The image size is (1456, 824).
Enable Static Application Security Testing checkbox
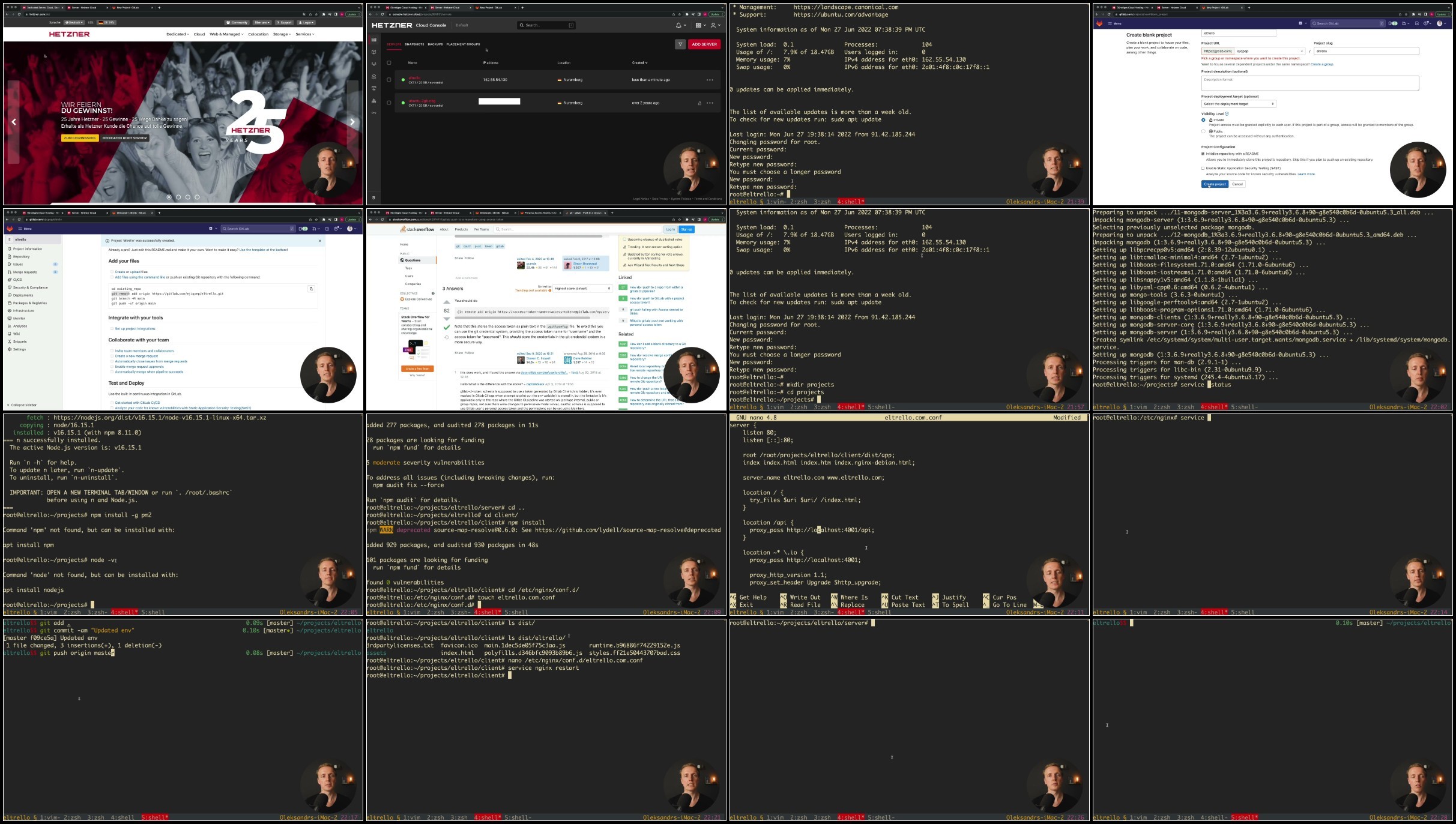click(x=1203, y=168)
